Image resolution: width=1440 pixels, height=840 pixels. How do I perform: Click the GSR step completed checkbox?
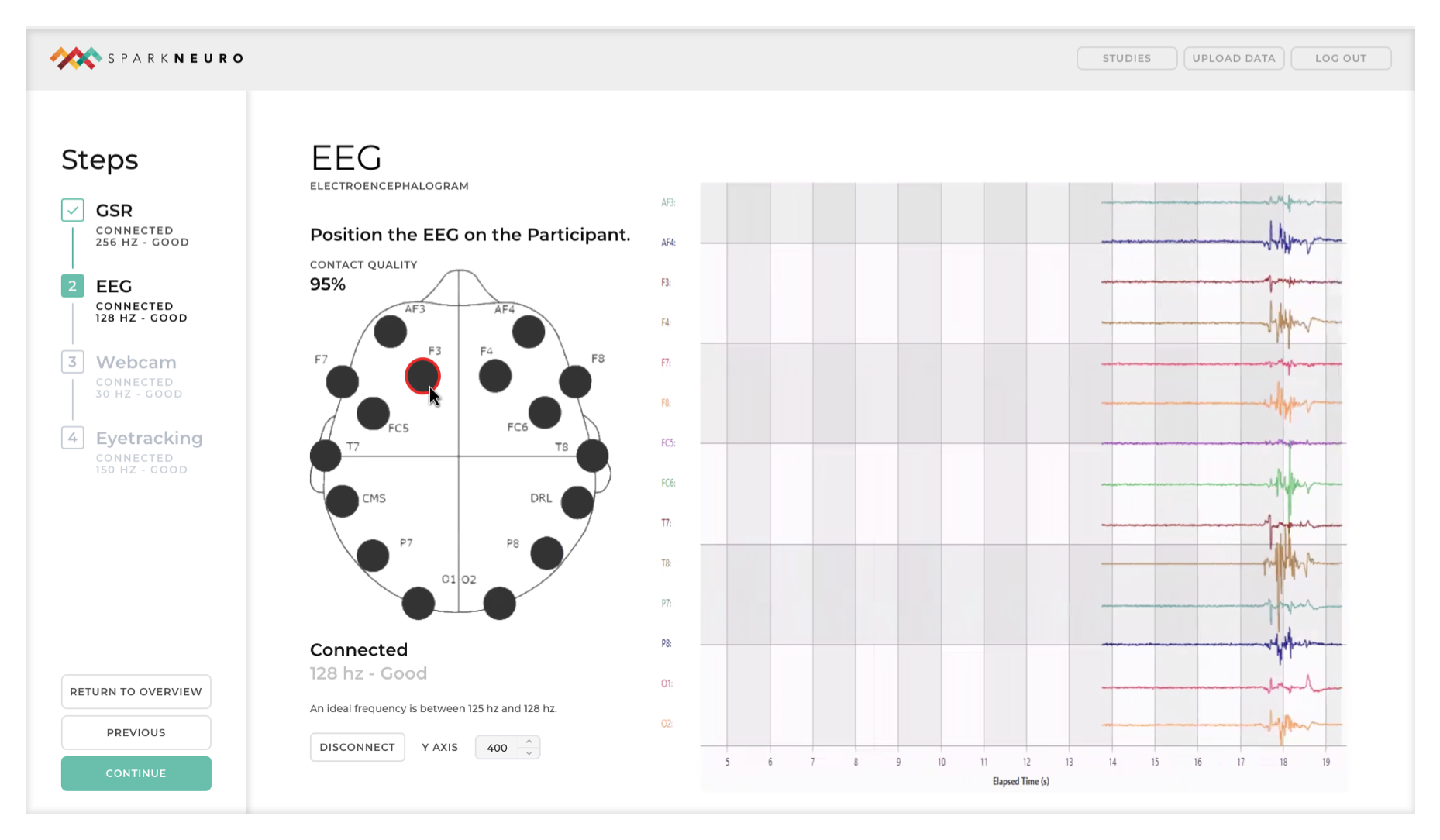point(73,210)
